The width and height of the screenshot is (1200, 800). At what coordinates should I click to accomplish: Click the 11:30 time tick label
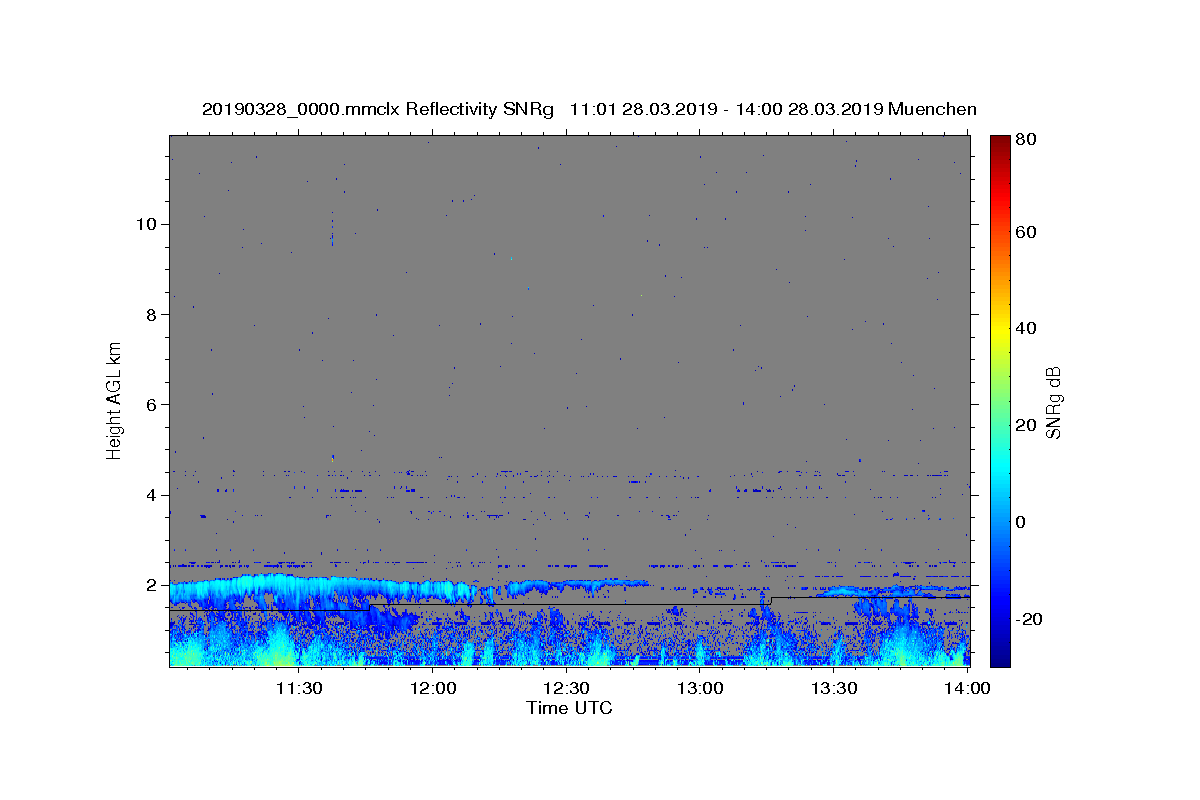[299, 688]
